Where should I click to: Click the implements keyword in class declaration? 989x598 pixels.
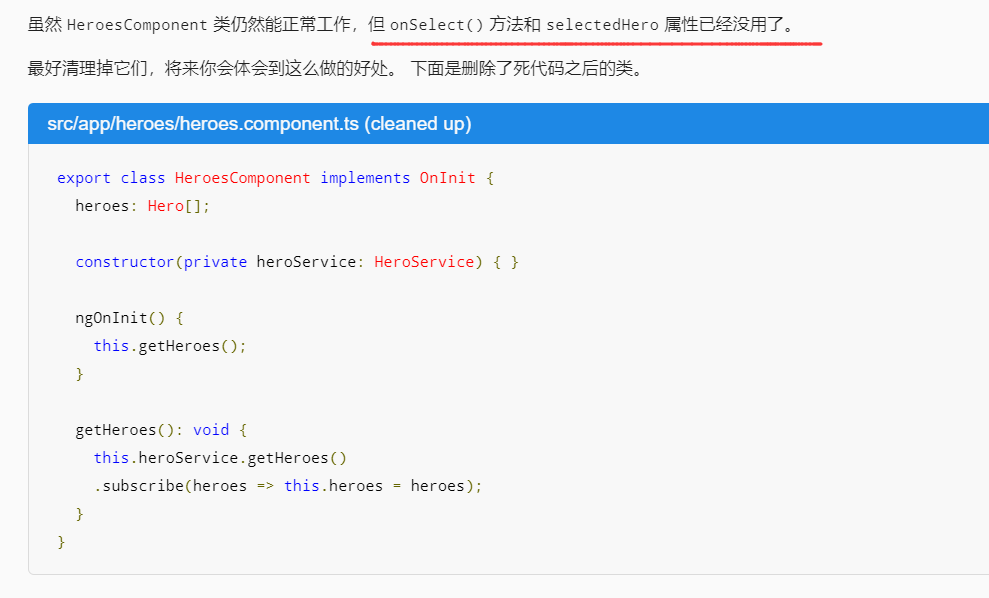[x=365, y=178]
